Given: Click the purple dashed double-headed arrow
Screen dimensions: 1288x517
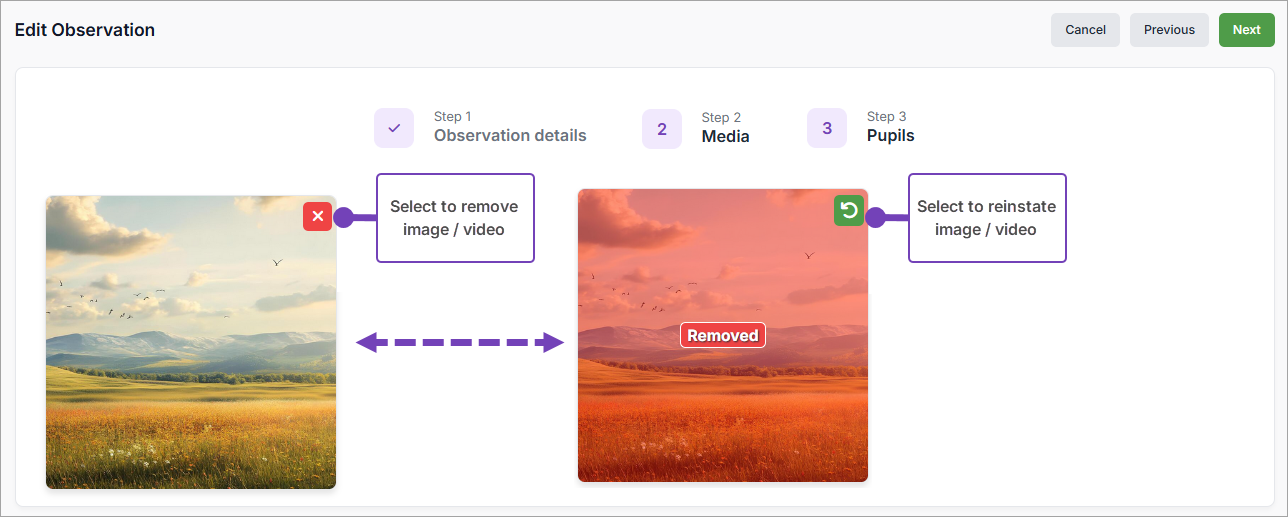Looking at the screenshot, I should [x=460, y=343].
